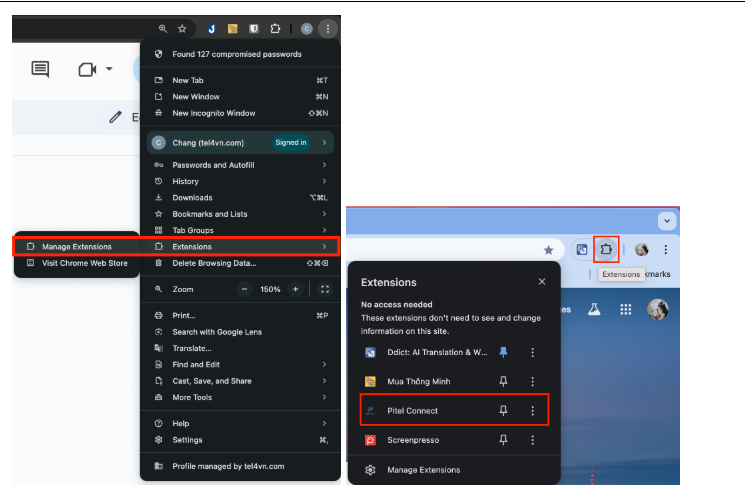Expand Chang (tel4vn.com) profile submenu
The height and width of the screenshot is (498, 745).
click(x=240, y=143)
